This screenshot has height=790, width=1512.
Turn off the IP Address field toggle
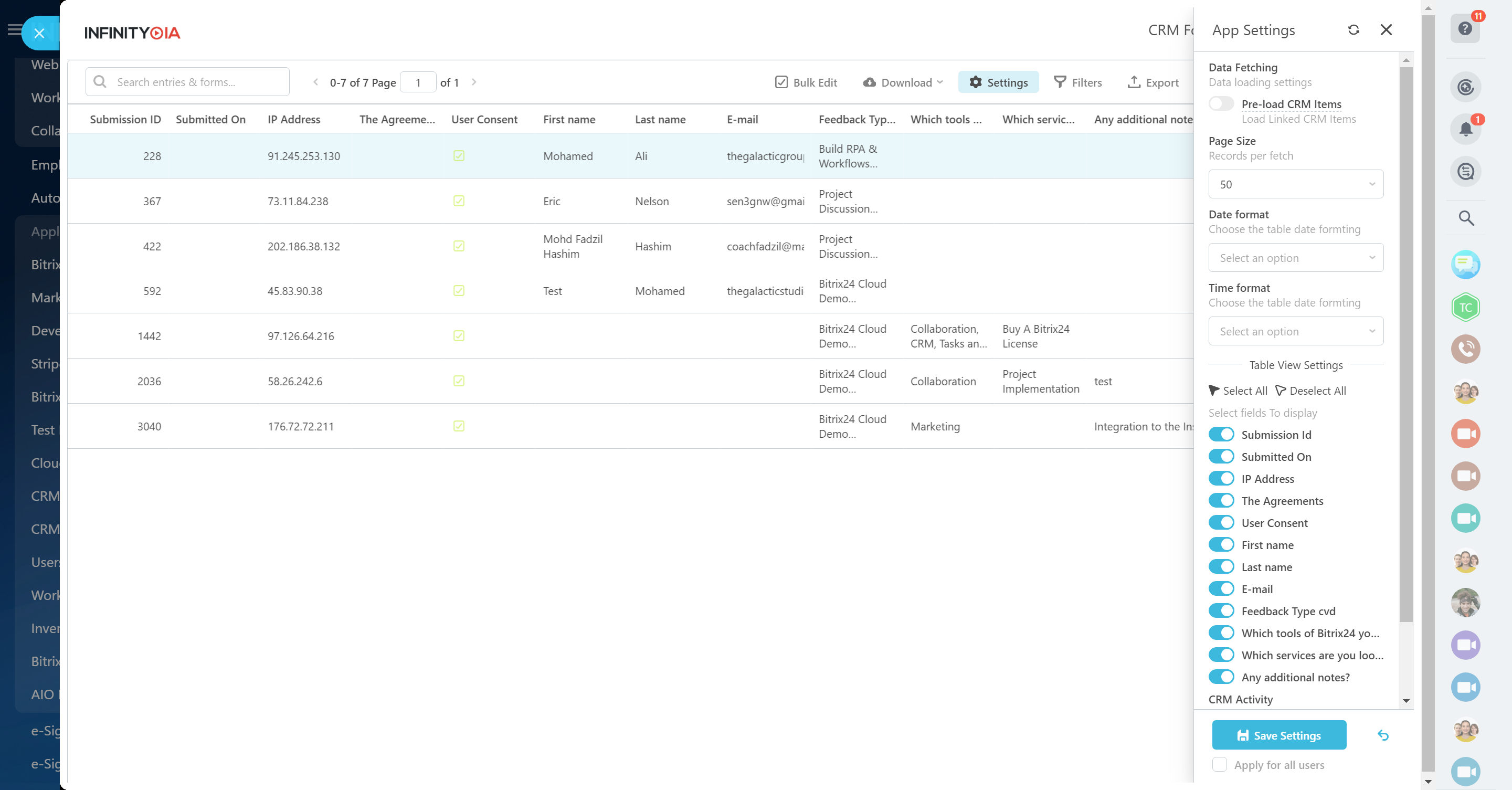point(1221,479)
